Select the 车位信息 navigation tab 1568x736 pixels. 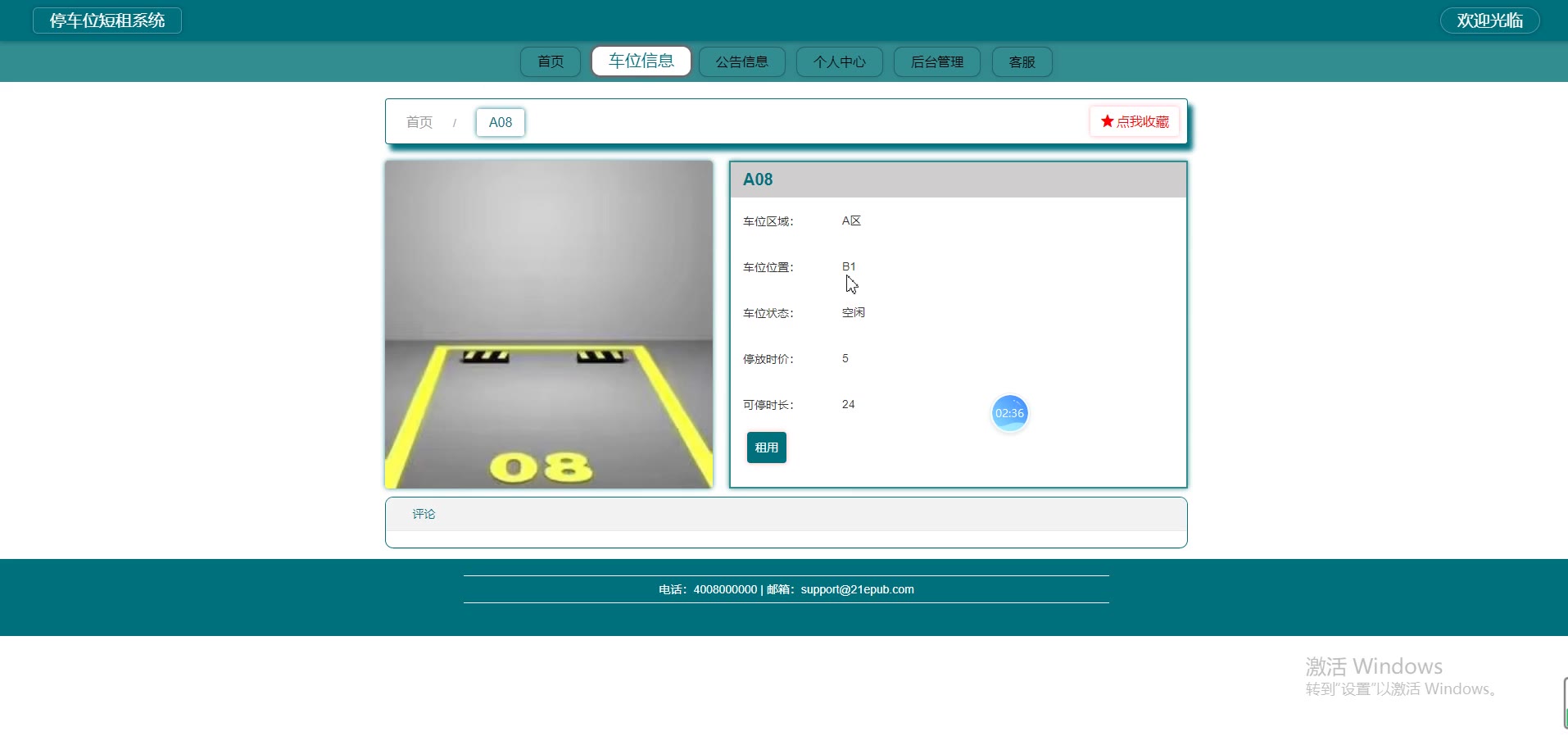point(641,61)
